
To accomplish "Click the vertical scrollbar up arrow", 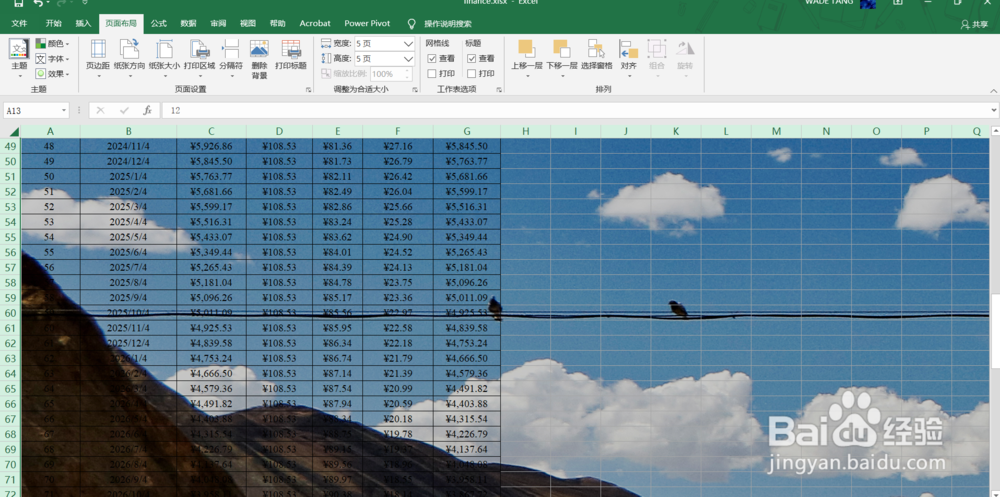I will pos(995,131).
